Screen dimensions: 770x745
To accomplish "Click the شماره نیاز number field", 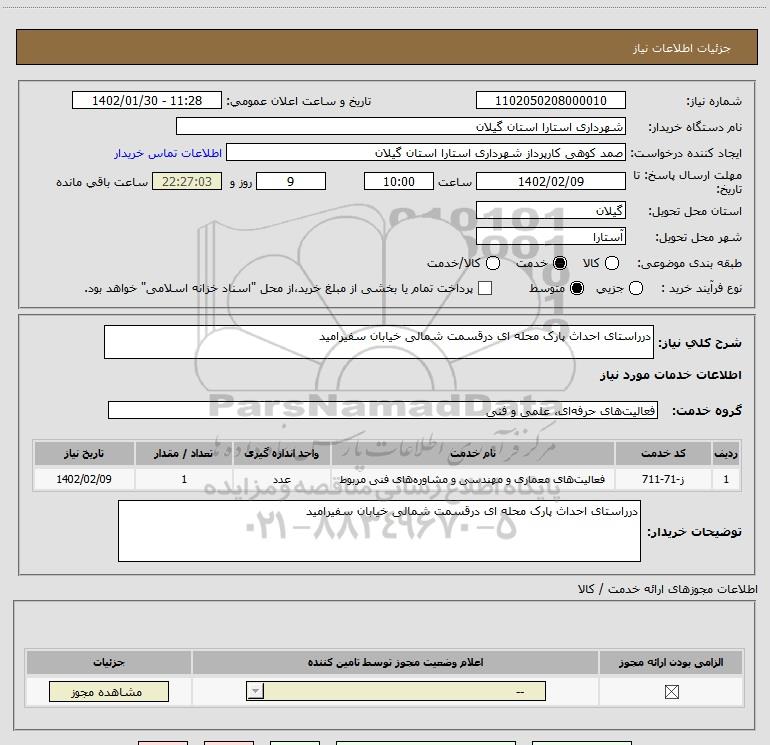I will tap(550, 101).
